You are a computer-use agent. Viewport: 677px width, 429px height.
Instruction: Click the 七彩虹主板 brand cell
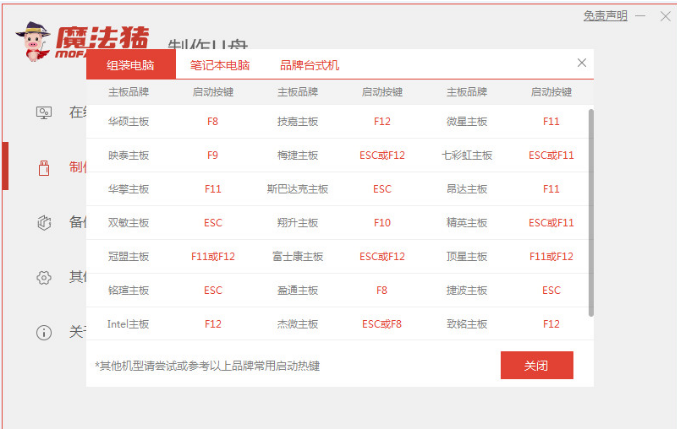click(466, 155)
